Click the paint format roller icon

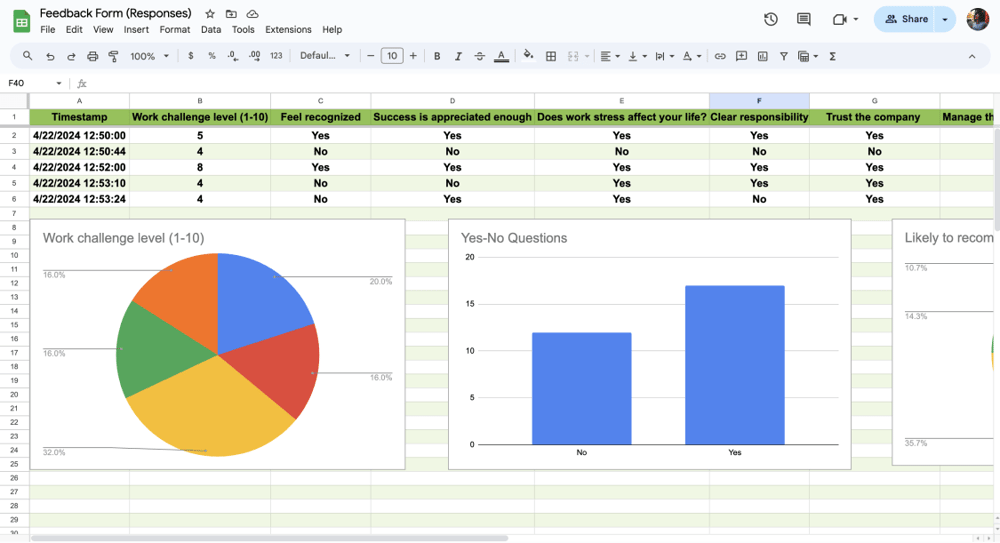click(x=113, y=57)
